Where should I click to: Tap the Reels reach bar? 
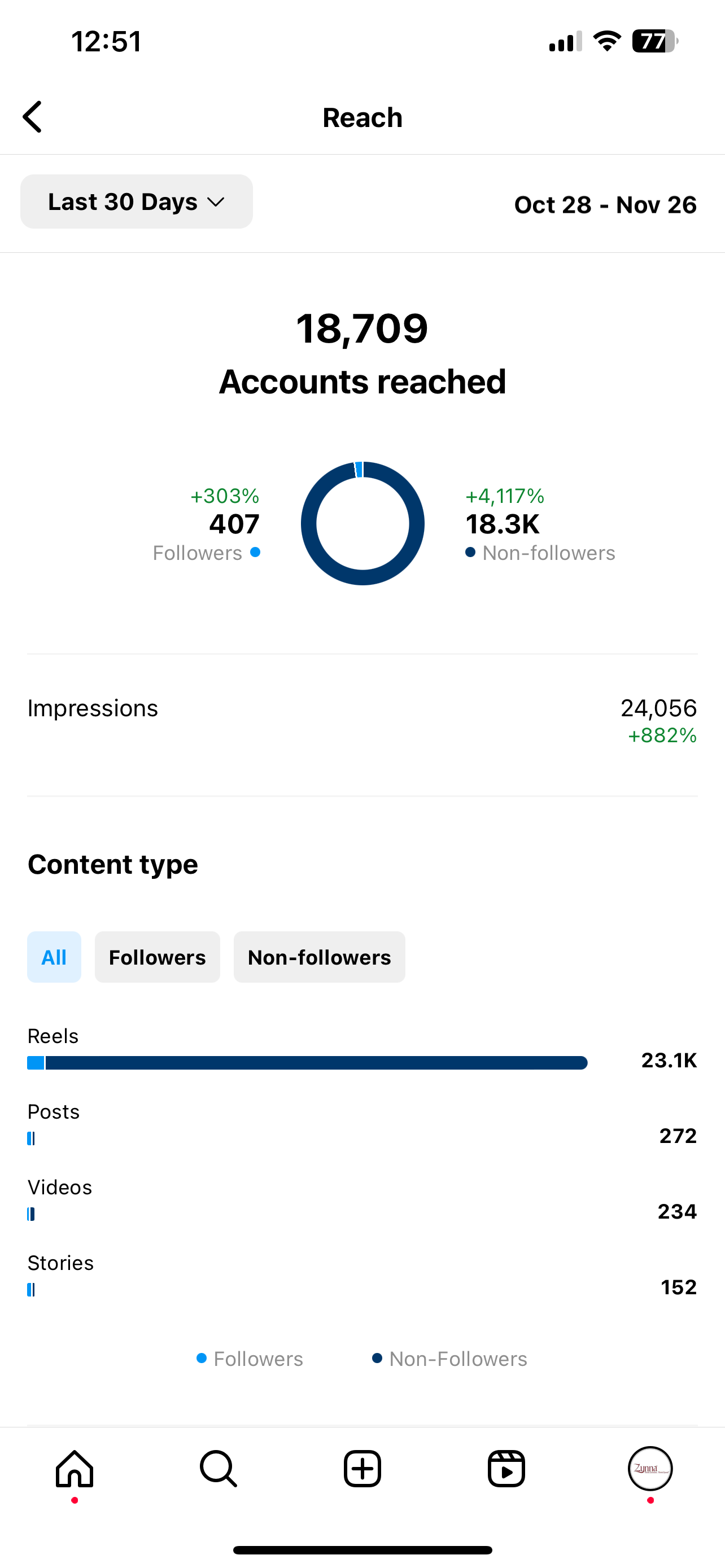[307, 1063]
